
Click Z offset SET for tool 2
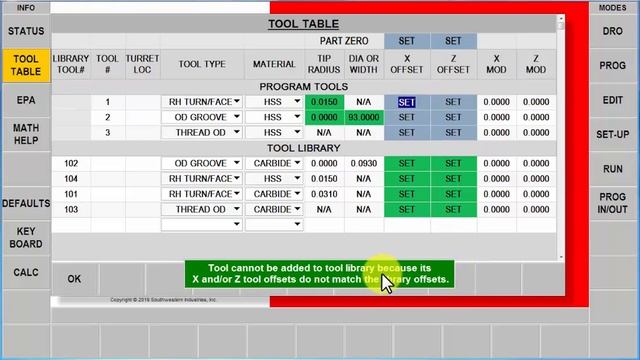click(453, 117)
